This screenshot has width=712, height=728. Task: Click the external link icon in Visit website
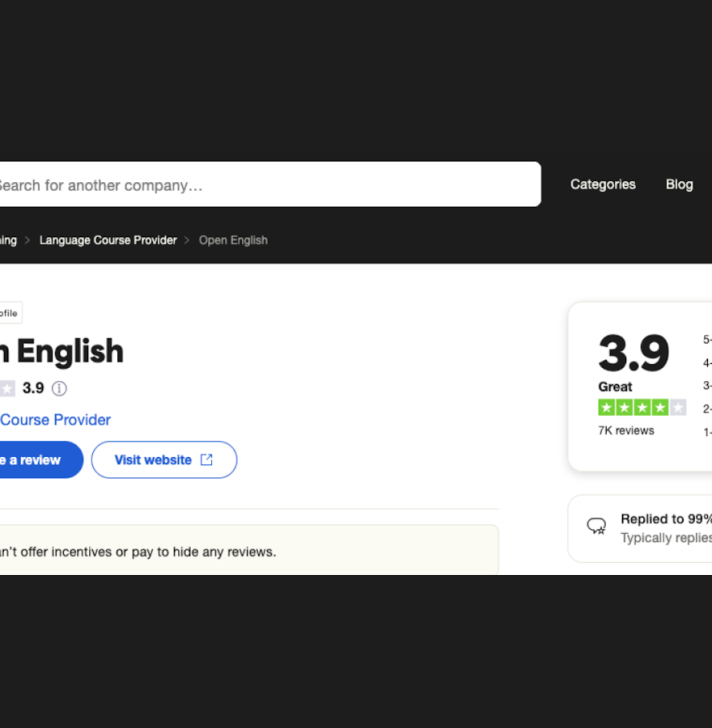click(207, 460)
